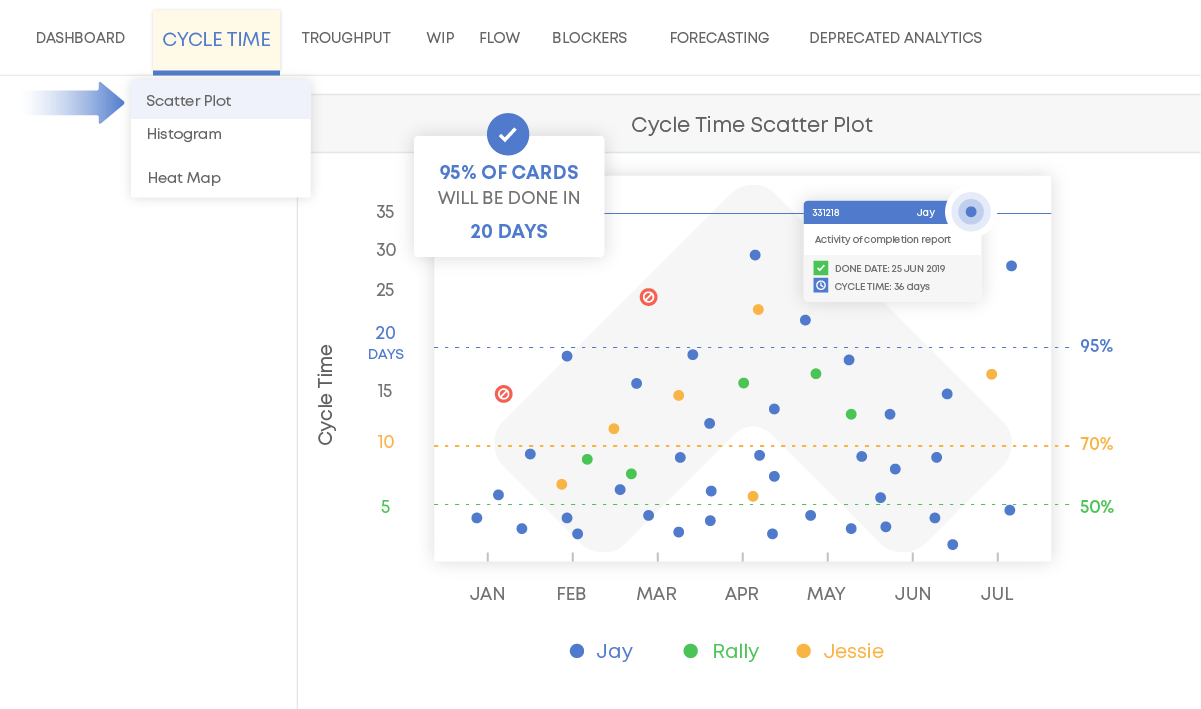Screen dimensions: 1201x709
Task: Click the blue Cycle Time clock icon
Action: (x=821, y=286)
